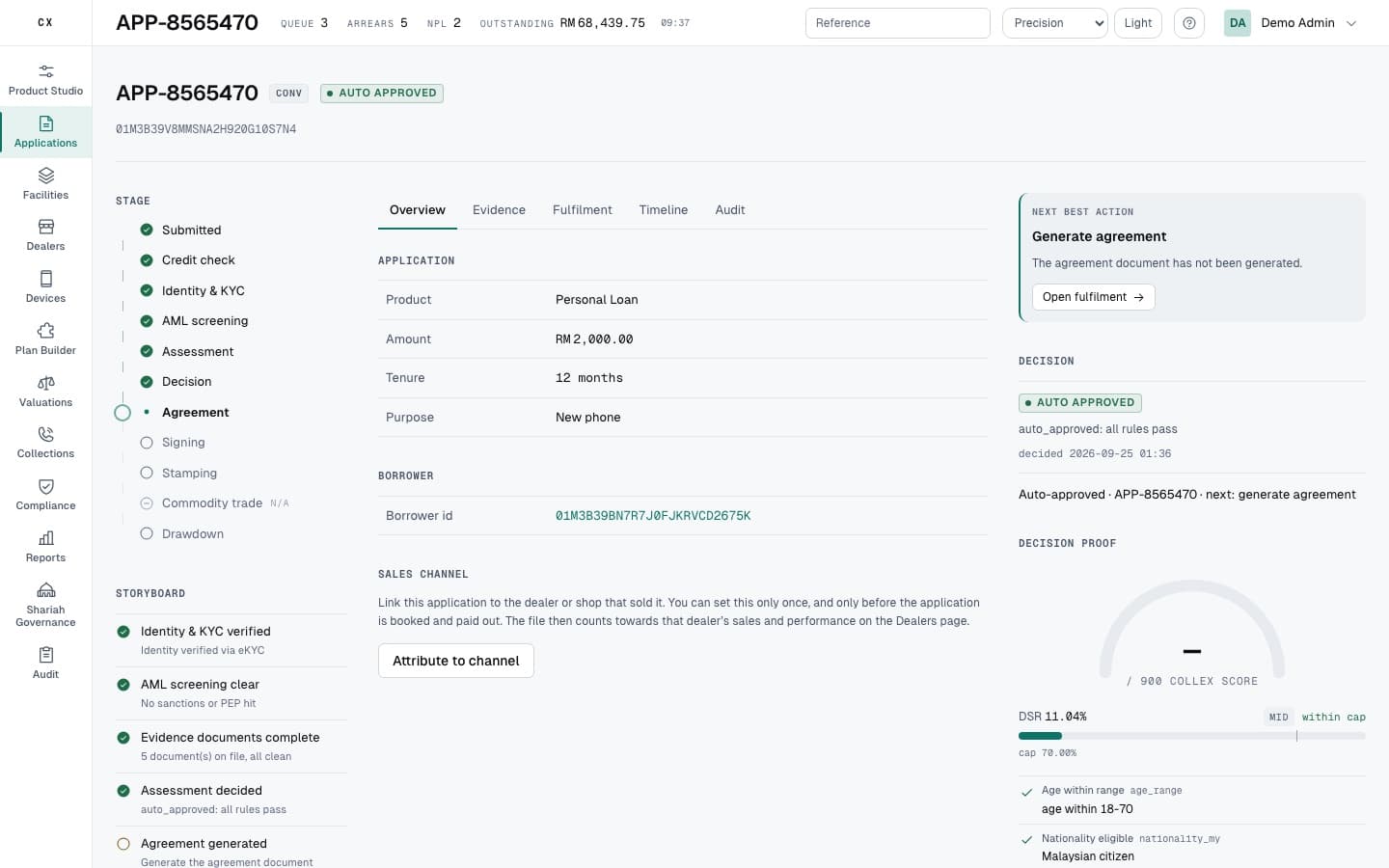The image size is (1389, 868).
Task: Open Product Studio in sidebar
Action: 45,80
